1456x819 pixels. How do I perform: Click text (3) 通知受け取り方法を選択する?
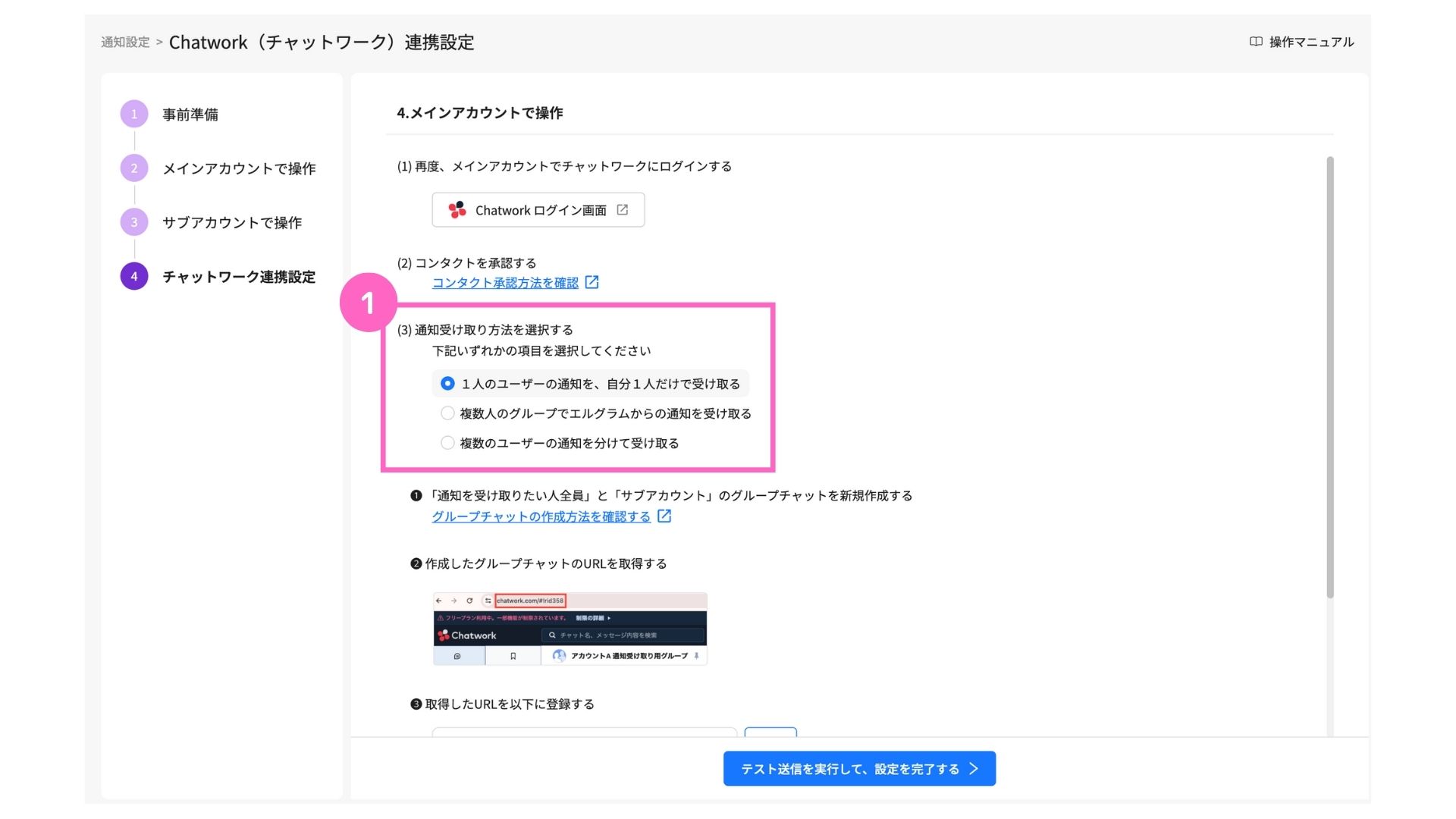[x=485, y=330]
